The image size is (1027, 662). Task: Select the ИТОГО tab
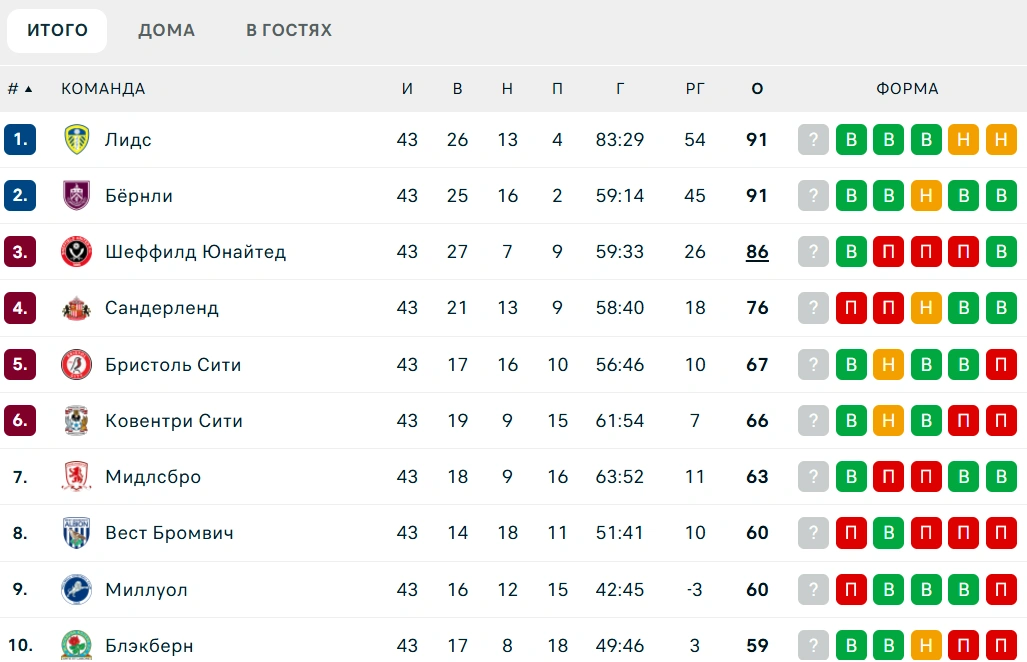click(x=57, y=30)
